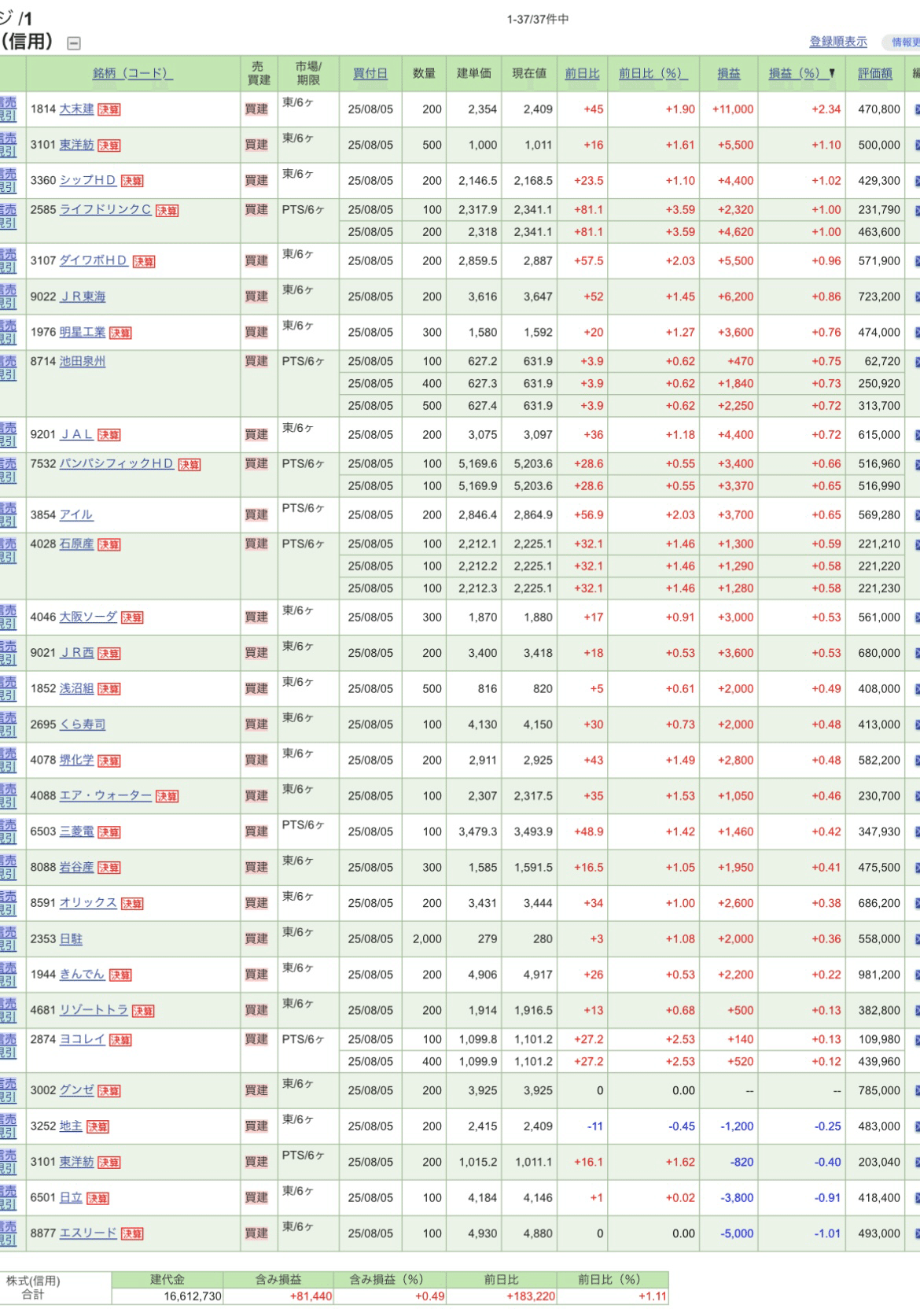Open stock エスリード link
Image resolution: width=920 pixels, height=1316 pixels.
[x=88, y=1233]
